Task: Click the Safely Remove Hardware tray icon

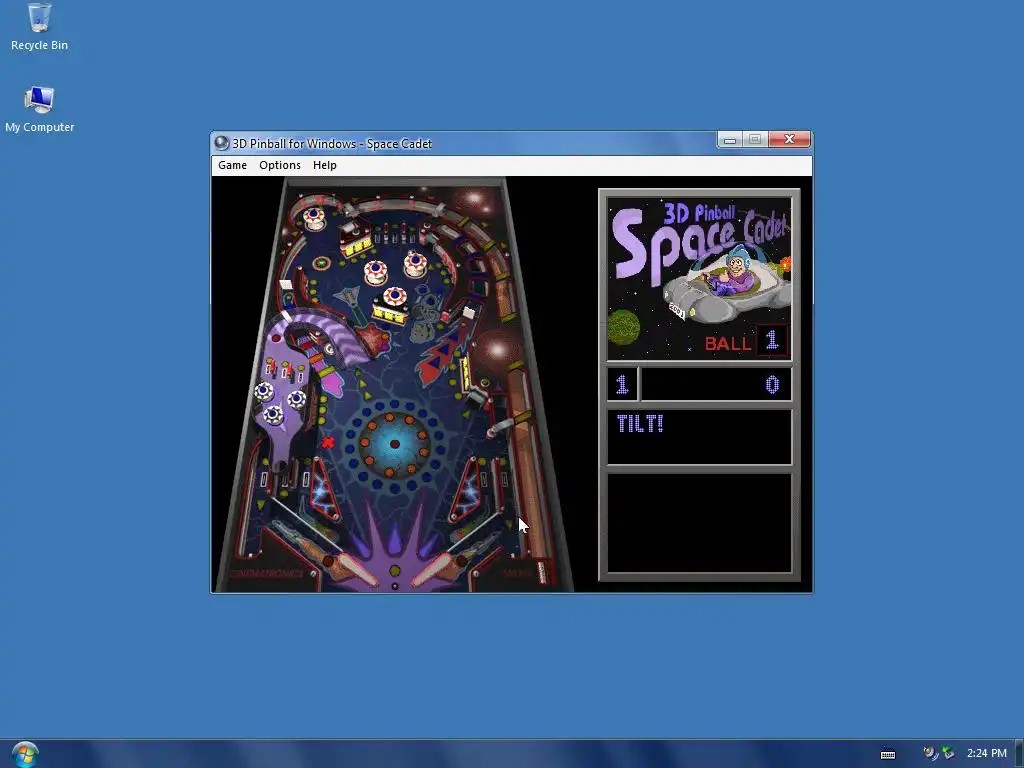Action: pos(948,753)
